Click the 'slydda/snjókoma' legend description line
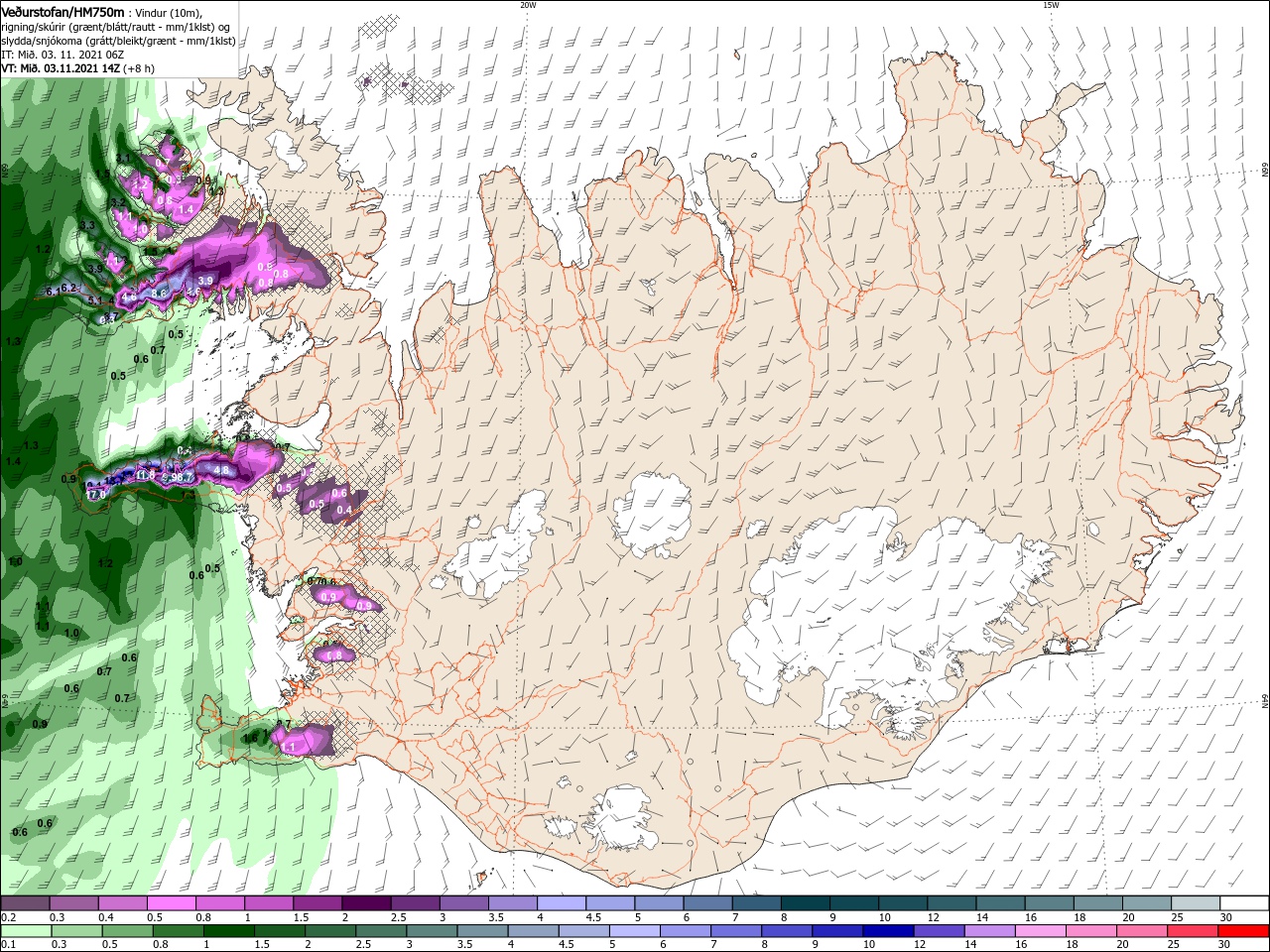The width and height of the screenshot is (1270, 952). tap(118, 41)
